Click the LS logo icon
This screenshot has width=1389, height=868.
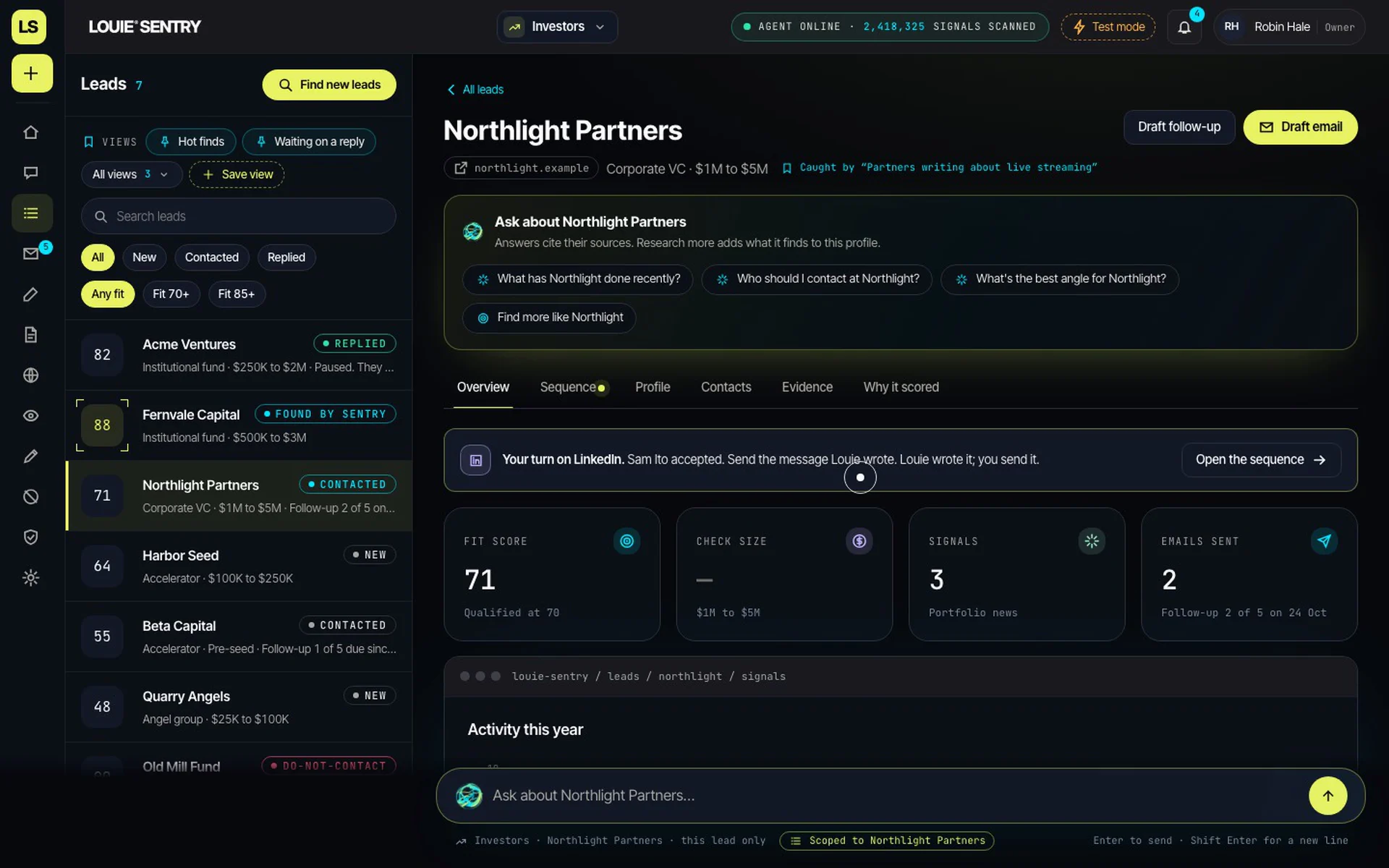(x=29, y=27)
